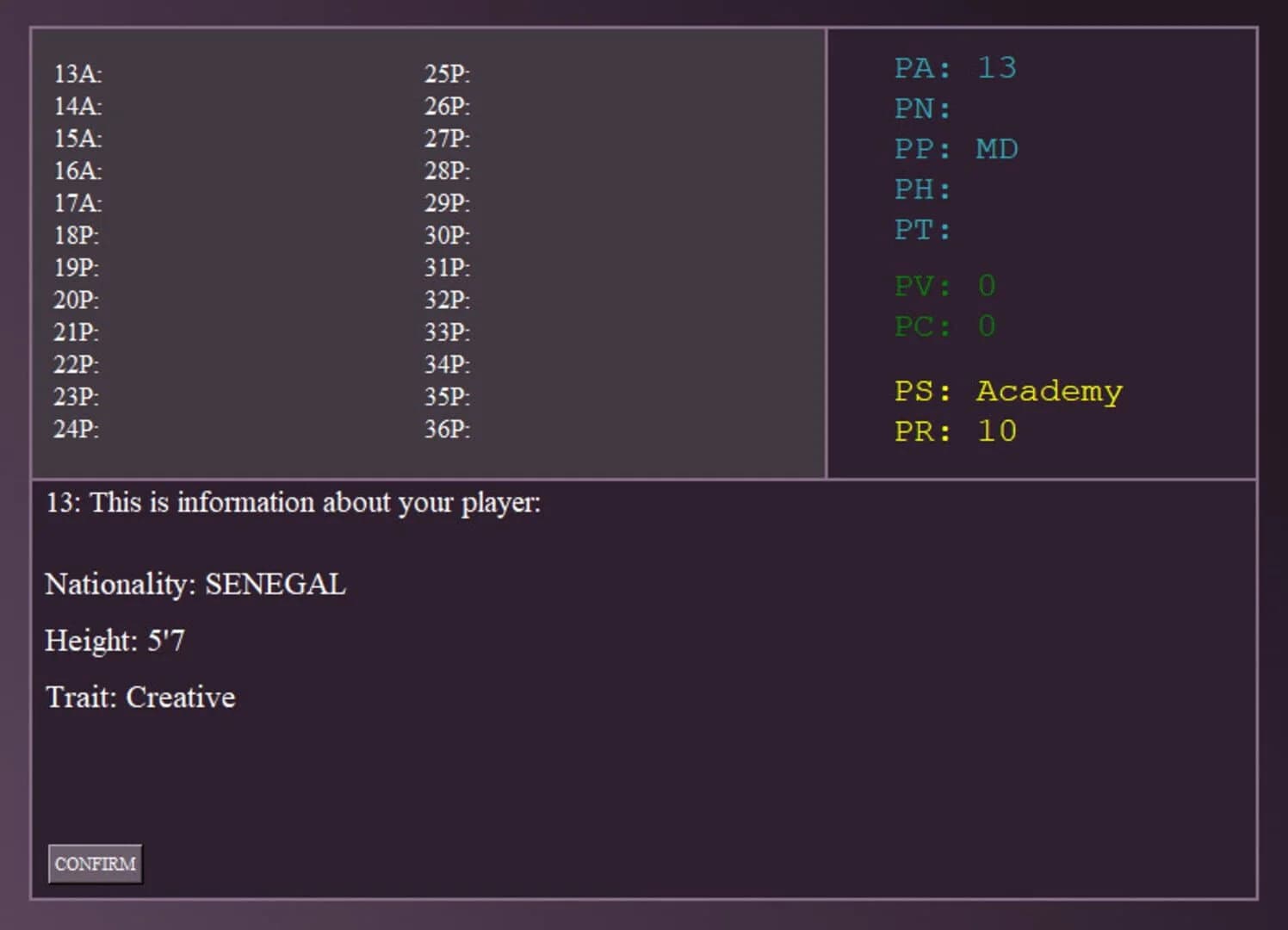Click the 17A list entry
Viewport: 1288px width, 930px height.
coord(77,203)
